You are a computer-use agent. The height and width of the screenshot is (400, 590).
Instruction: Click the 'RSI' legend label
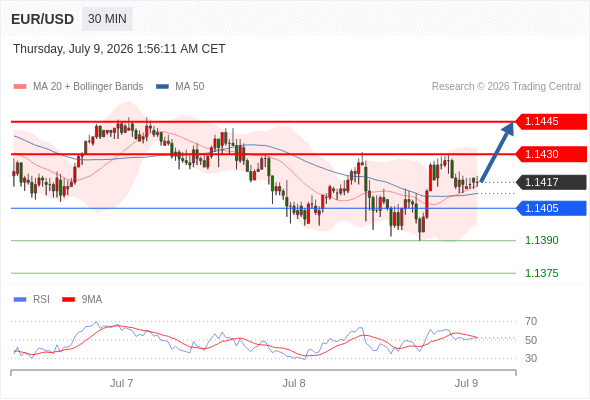pos(41,300)
